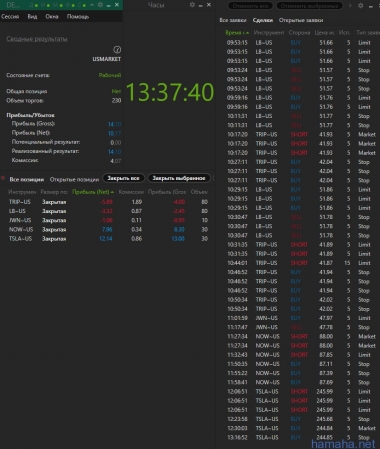Click the red dot beside Все позиции
The width and height of the screenshot is (380, 449).
tap(3, 178)
